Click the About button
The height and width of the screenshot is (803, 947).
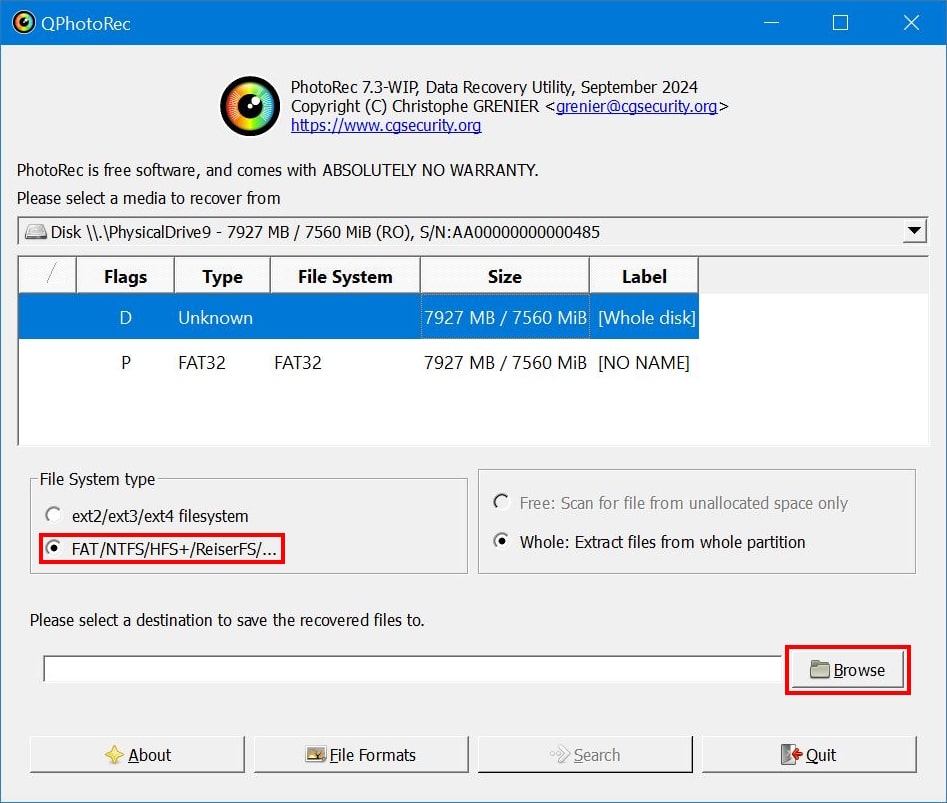[137, 755]
